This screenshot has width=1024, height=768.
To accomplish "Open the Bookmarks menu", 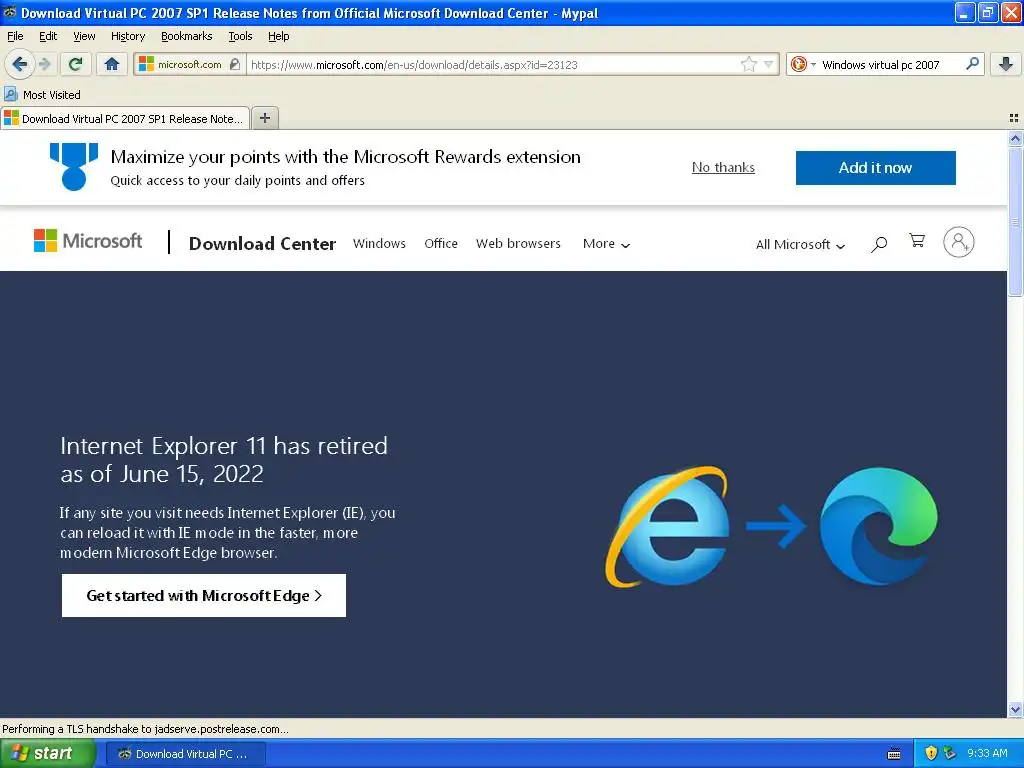I will coord(186,36).
